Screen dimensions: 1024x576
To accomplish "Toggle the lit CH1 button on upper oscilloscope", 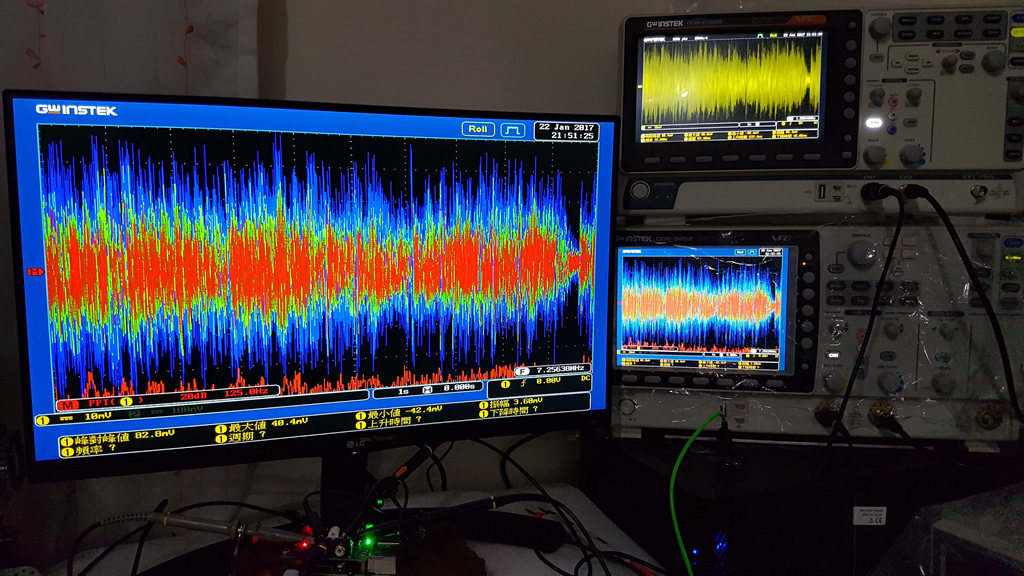I will [874, 123].
